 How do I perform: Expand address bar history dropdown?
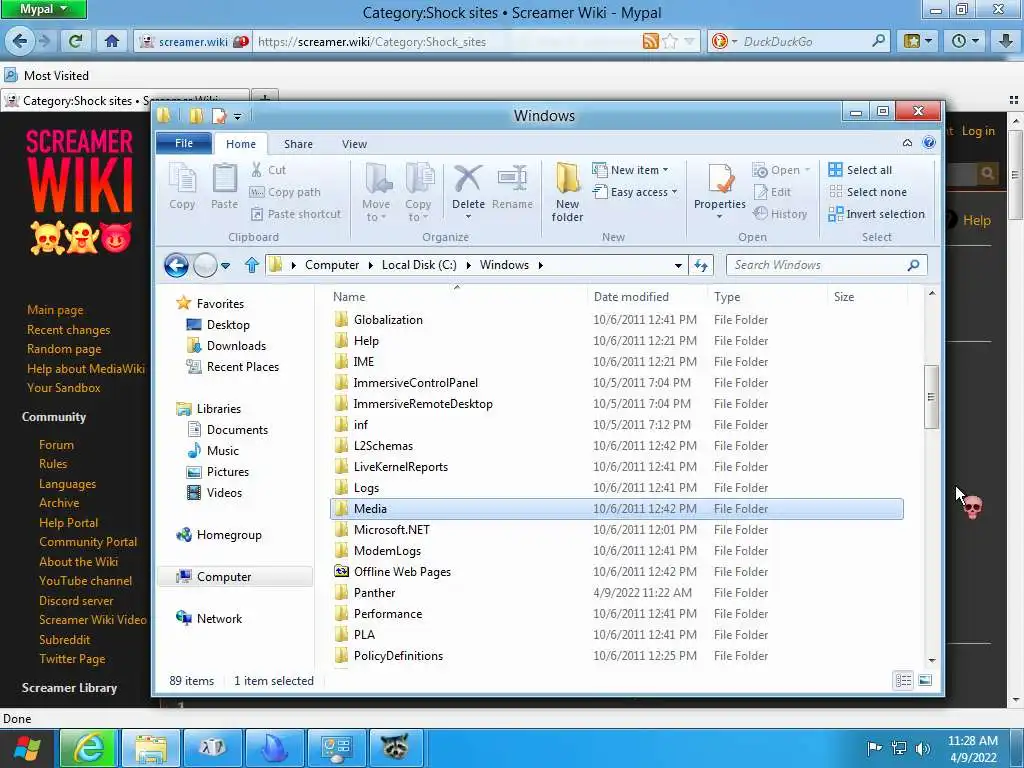(x=678, y=265)
